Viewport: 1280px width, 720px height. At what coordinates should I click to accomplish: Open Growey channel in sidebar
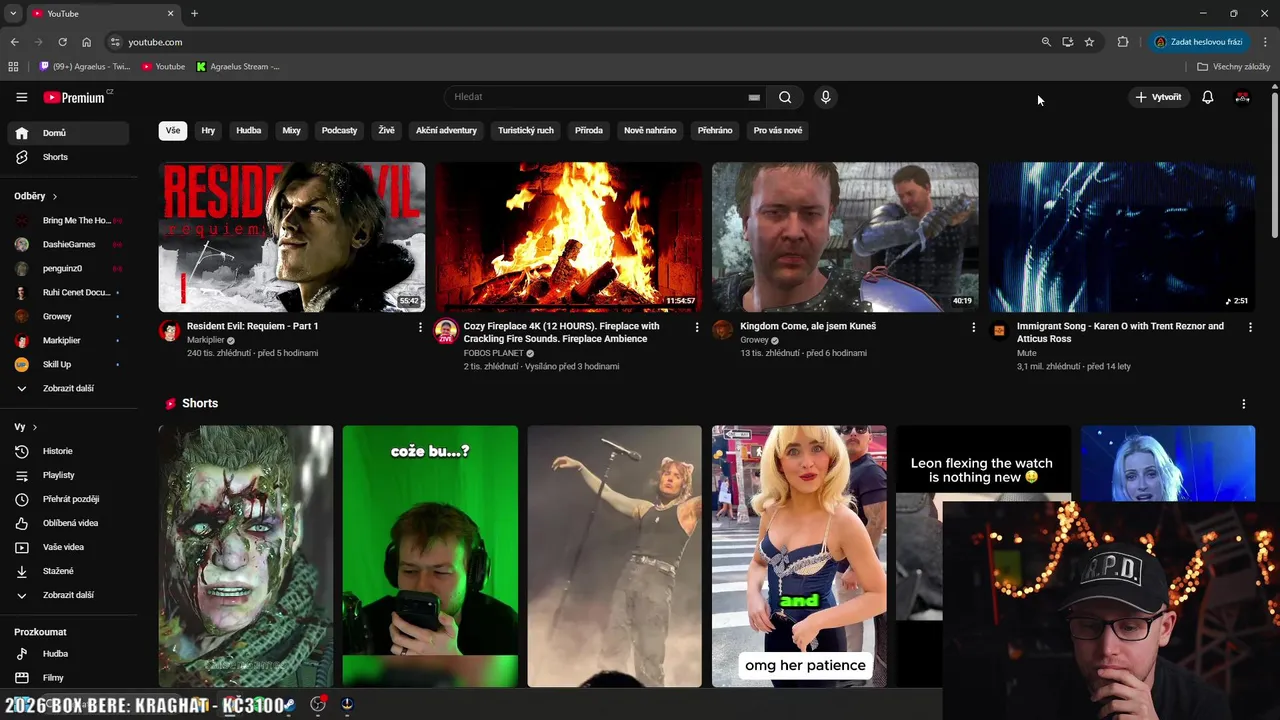coord(69,316)
